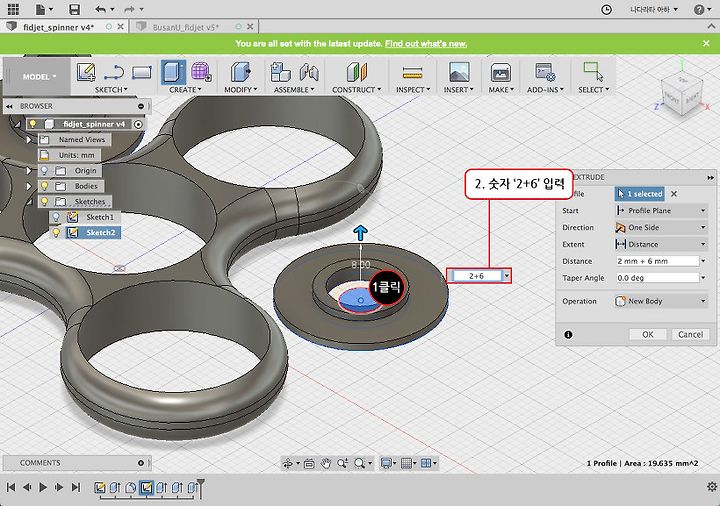The width and height of the screenshot is (720, 506).
Task: Toggle Bodies folder visibility bulb
Action: [x=45, y=186]
